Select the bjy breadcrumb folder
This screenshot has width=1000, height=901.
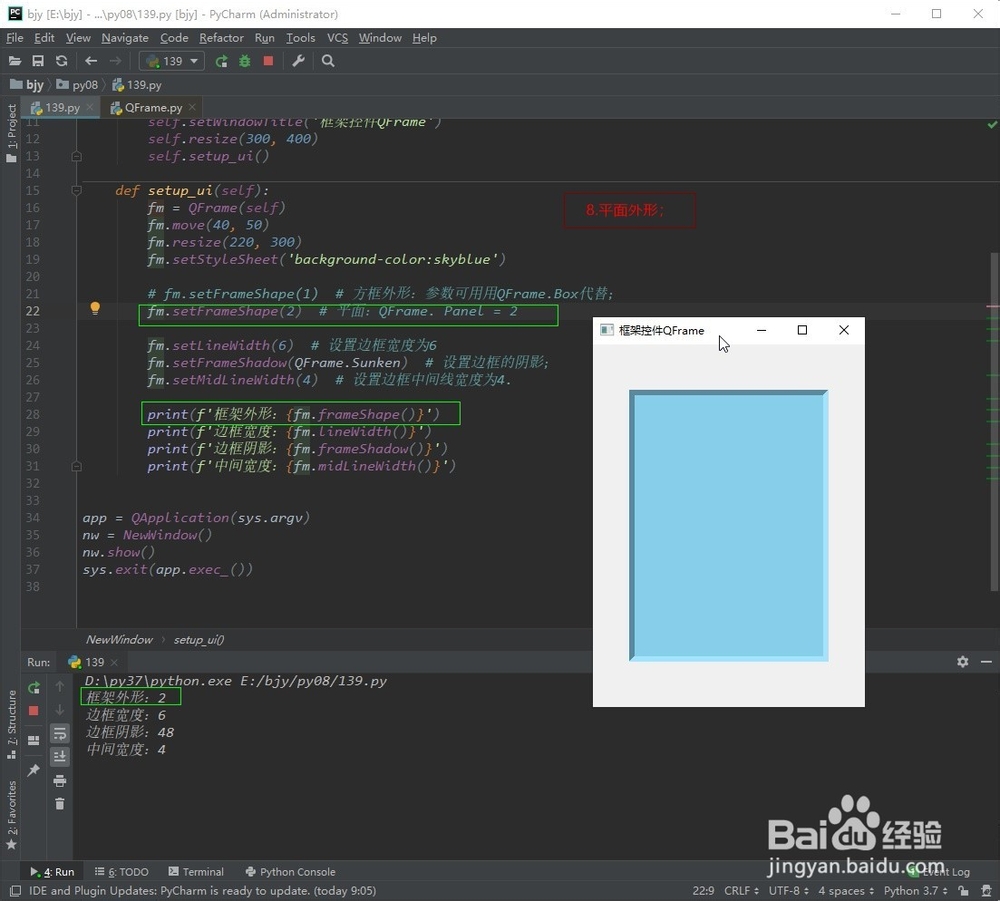[27, 85]
